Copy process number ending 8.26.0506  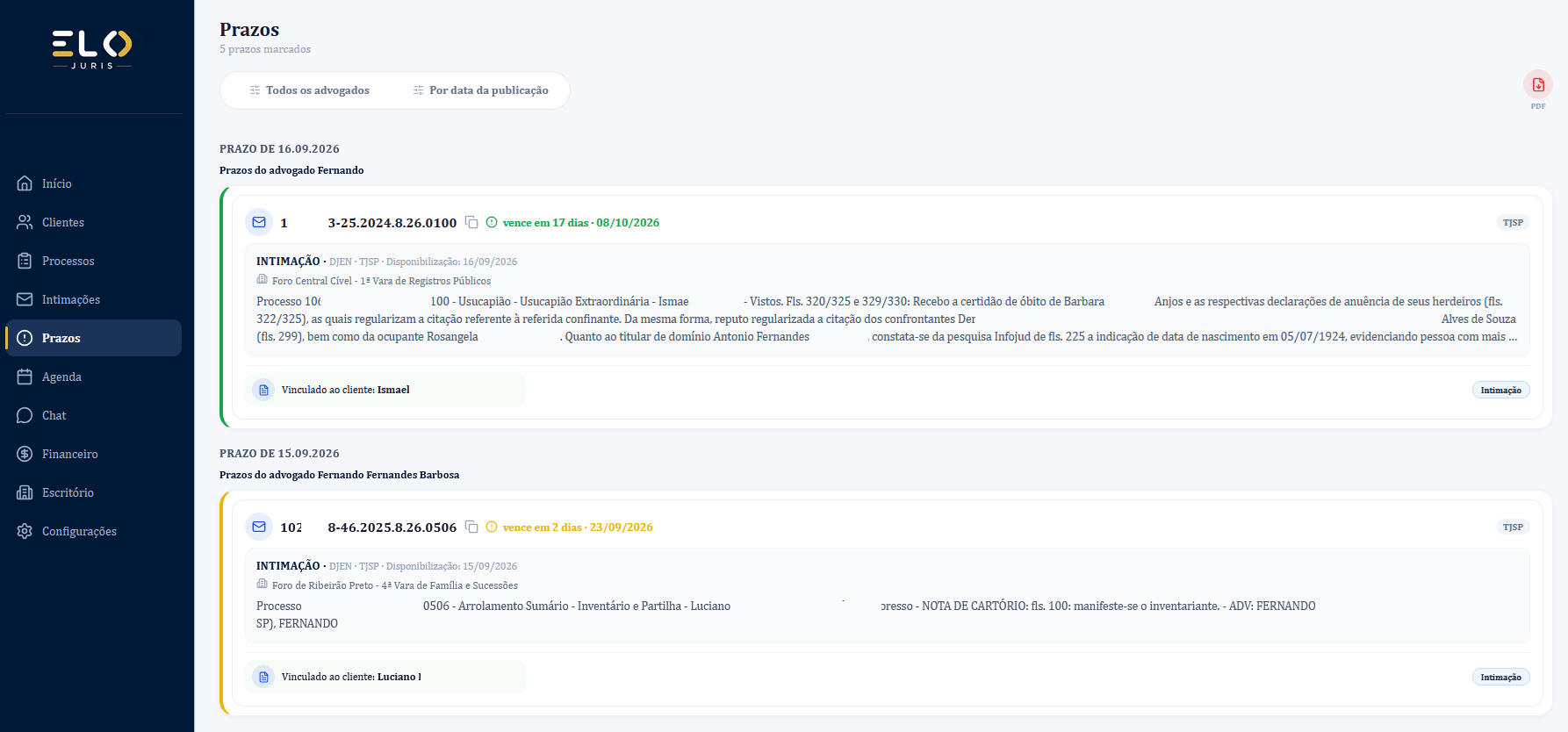pyautogui.click(x=471, y=527)
